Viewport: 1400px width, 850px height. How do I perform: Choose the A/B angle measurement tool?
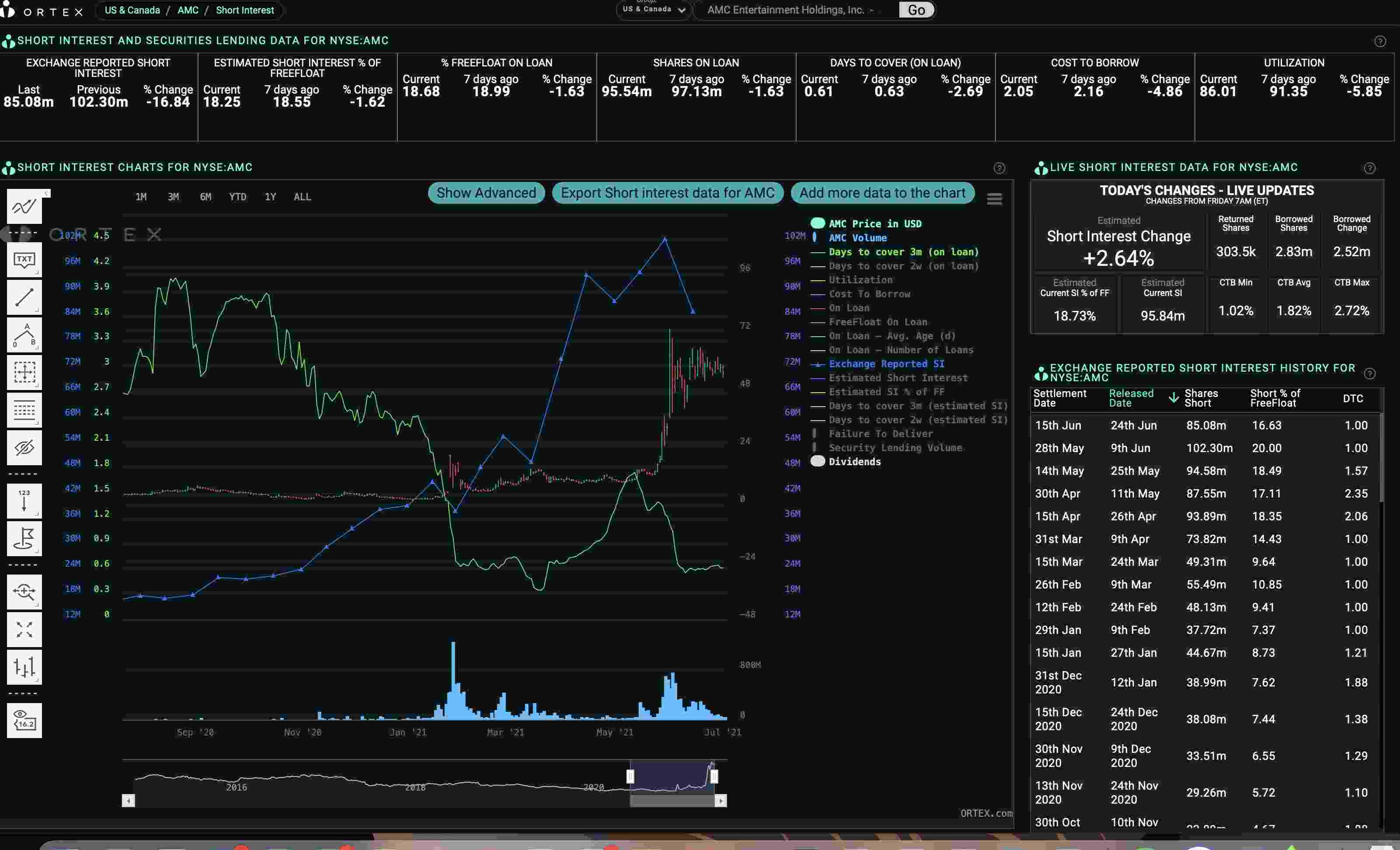click(x=24, y=334)
